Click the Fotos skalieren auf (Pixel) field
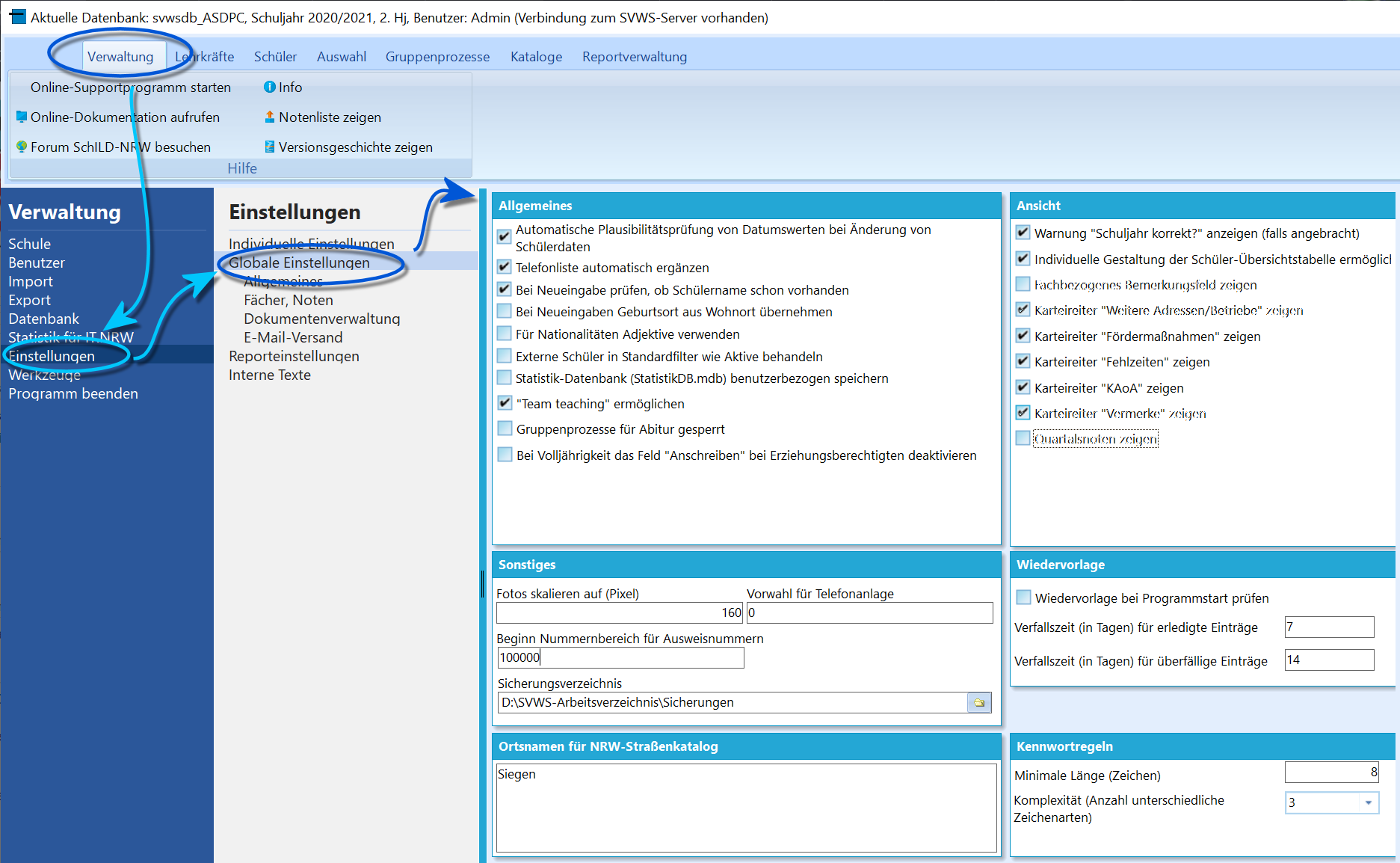This screenshot has width=1400, height=863. point(620,612)
